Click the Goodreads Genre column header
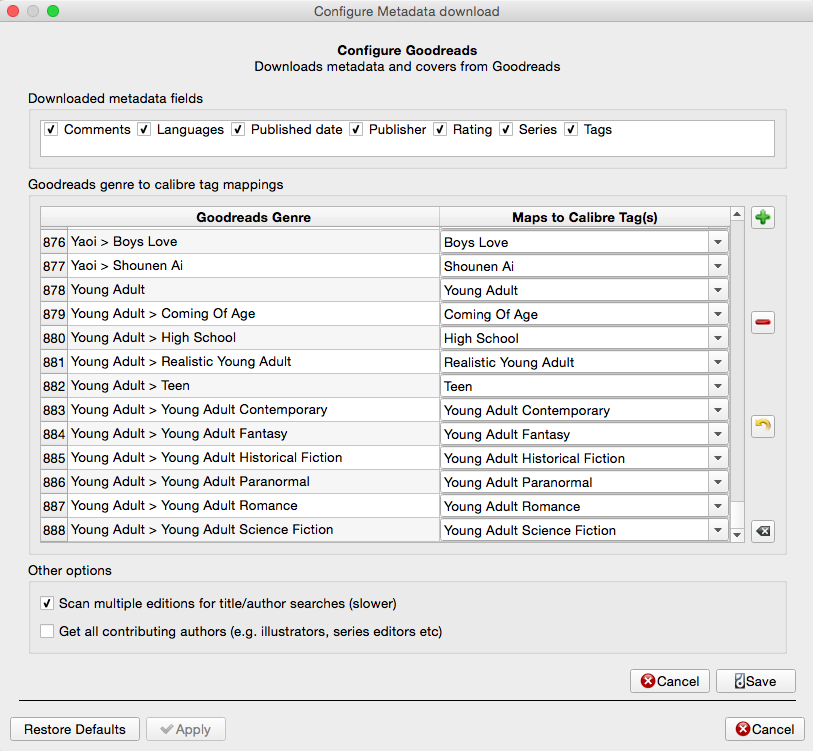Screen dimensions: 813x751 (253, 217)
